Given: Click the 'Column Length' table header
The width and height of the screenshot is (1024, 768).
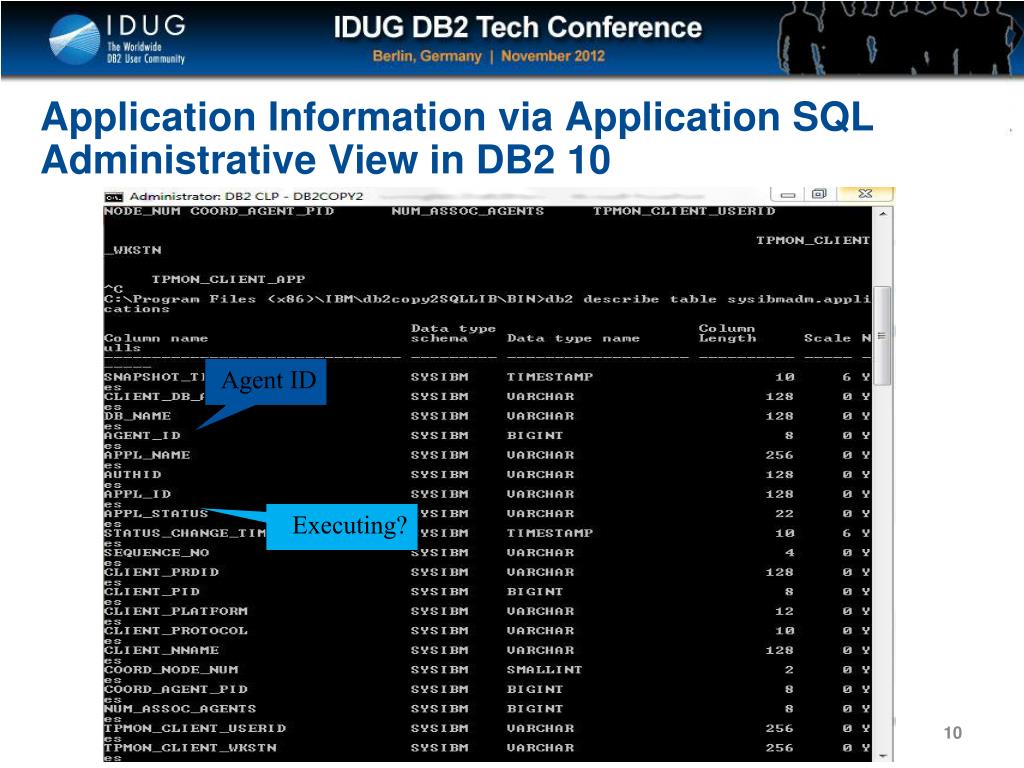Looking at the screenshot, I should pyautogui.click(x=728, y=333).
